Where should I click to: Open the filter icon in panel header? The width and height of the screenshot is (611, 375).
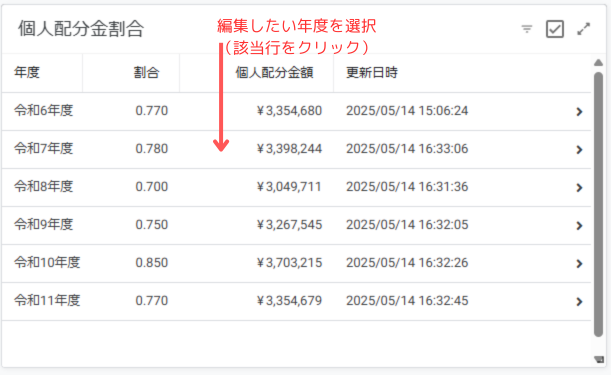(x=526, y=29)
